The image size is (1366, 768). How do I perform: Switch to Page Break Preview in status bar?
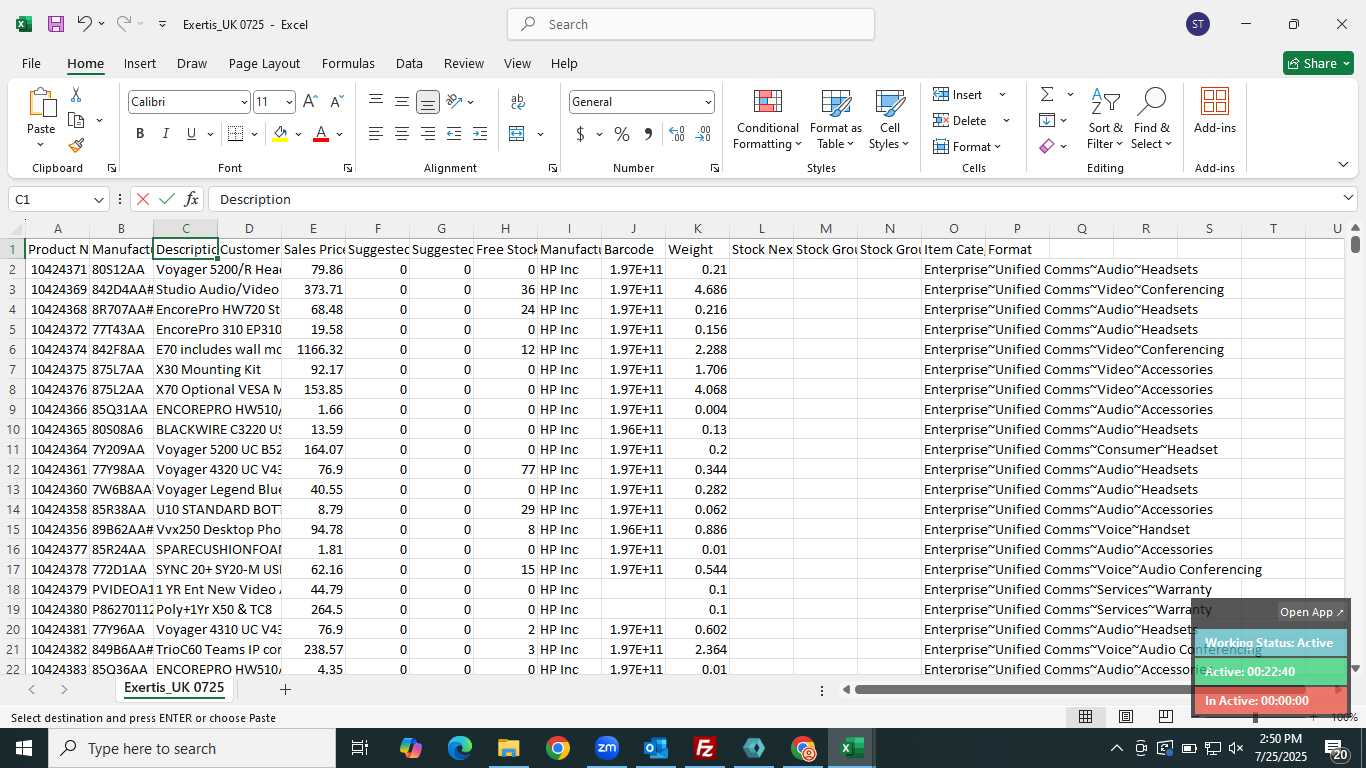click(x=1166, y=716)
